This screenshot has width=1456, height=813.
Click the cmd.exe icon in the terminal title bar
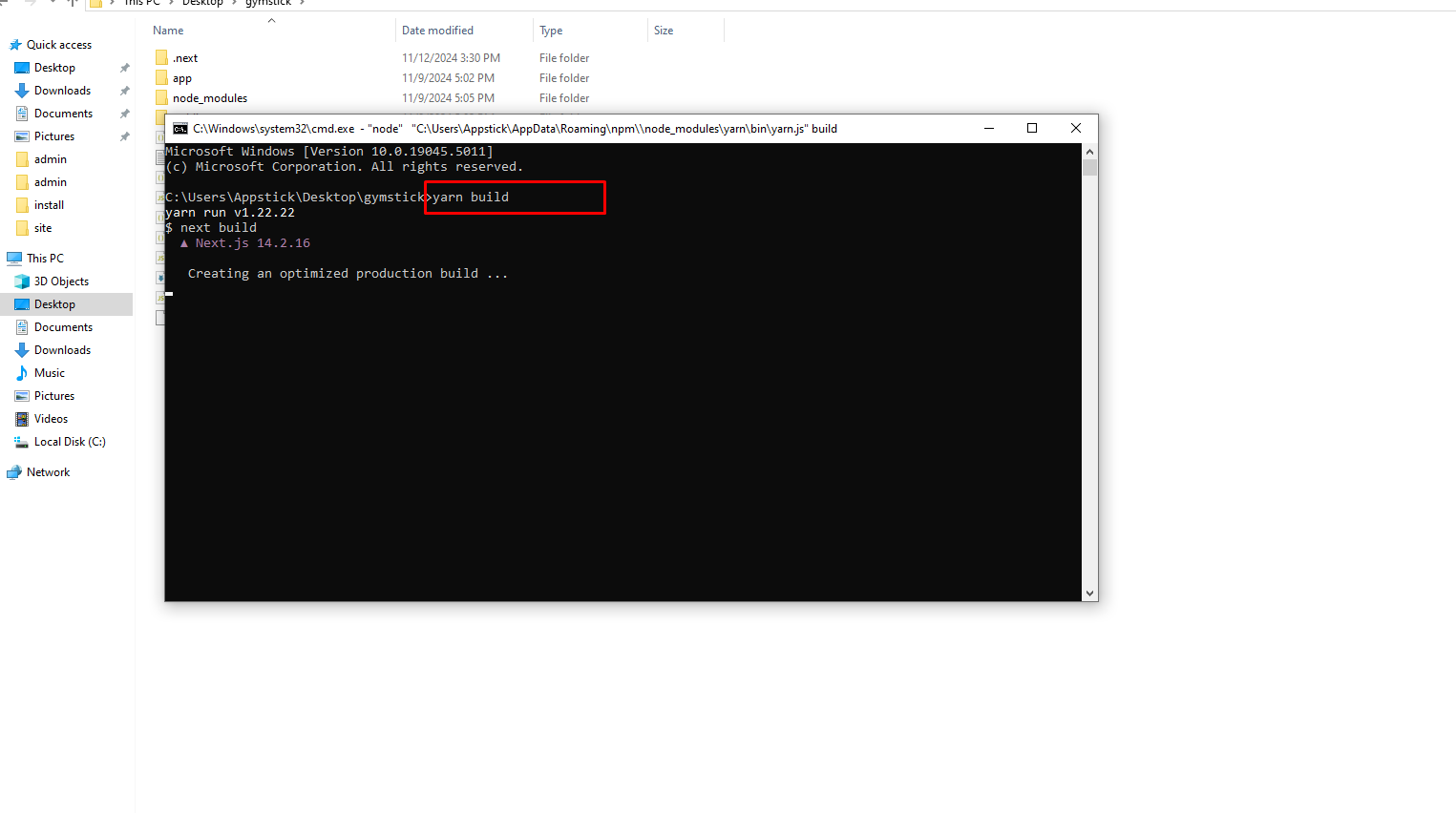click(179, 128)
